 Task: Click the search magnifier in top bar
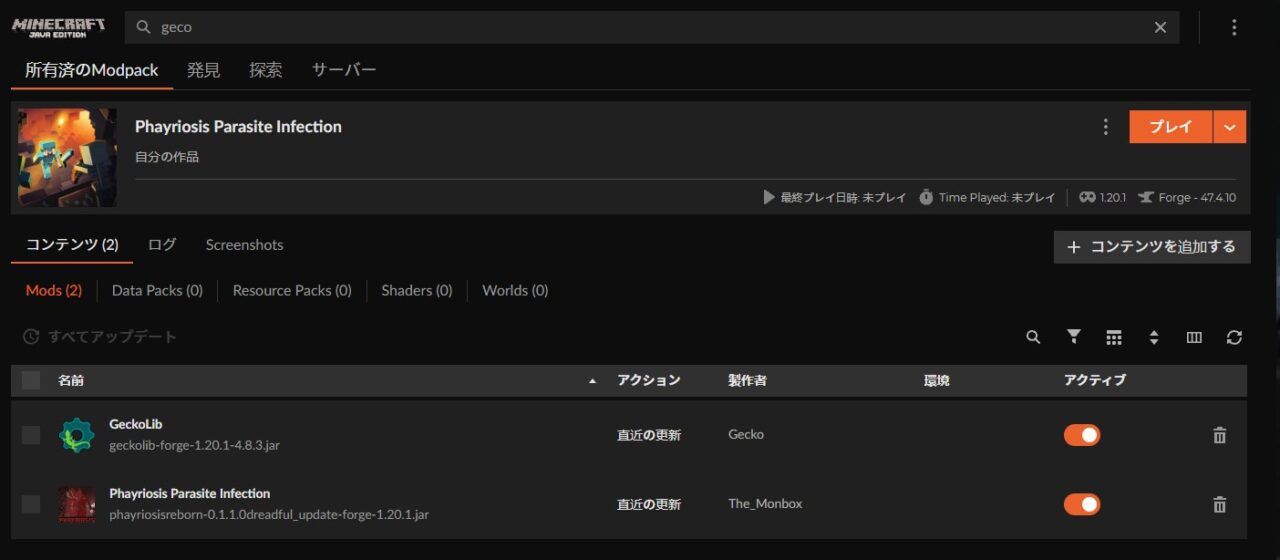(144, 27)
